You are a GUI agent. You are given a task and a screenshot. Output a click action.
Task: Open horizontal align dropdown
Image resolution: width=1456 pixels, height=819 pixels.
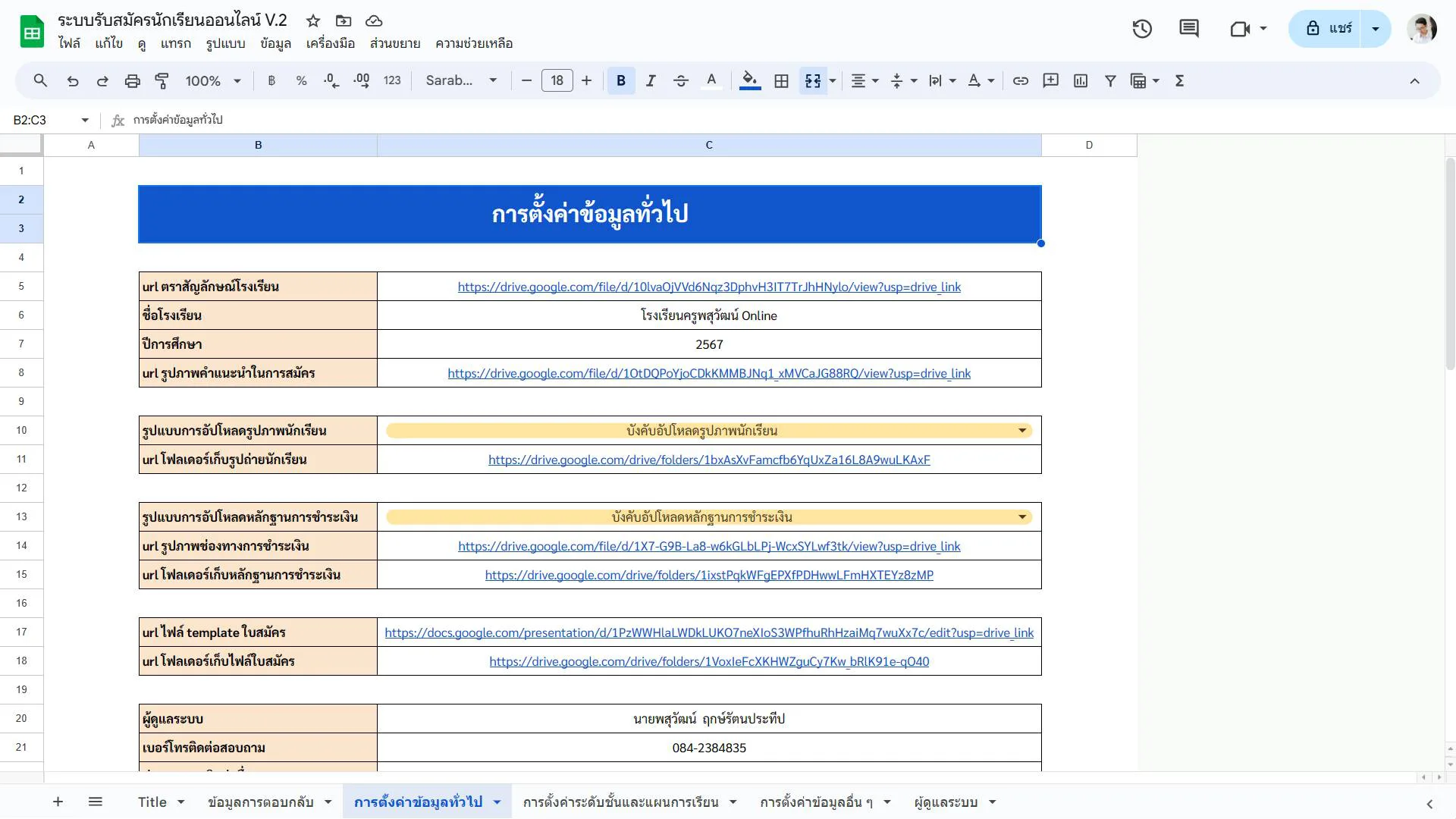[864, 80]
